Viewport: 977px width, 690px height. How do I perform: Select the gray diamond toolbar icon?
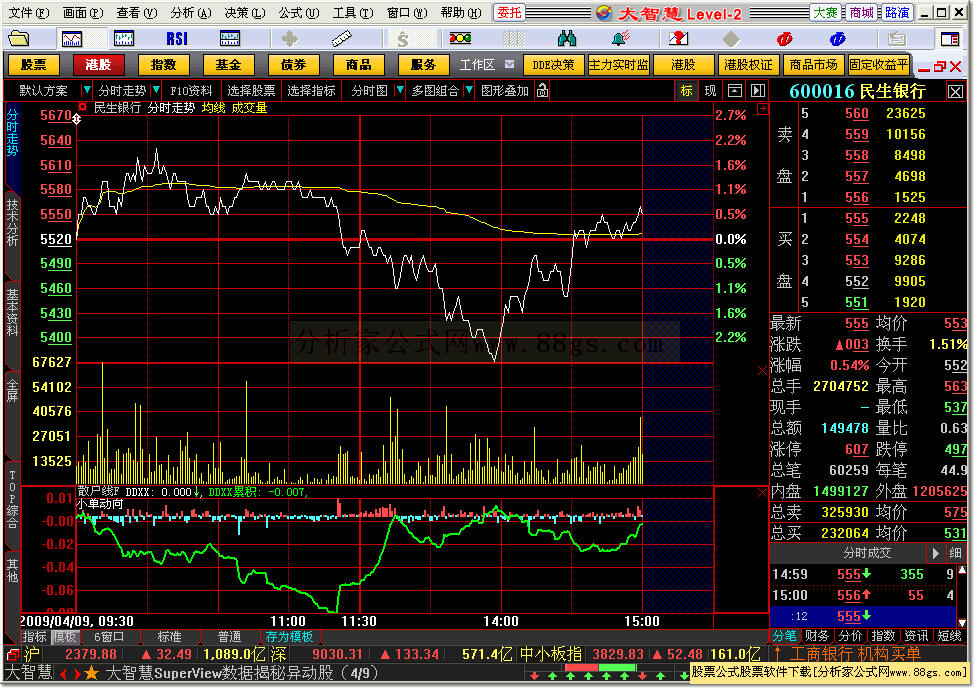coord(732,39)
